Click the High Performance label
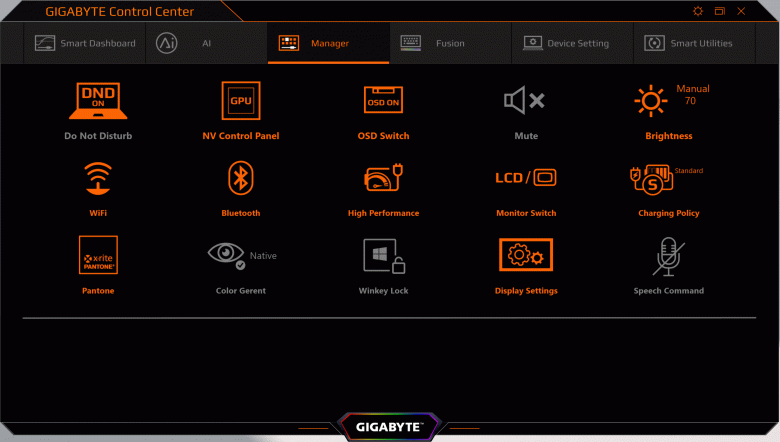This screenshot has width=780, height=442. click(x=383, y=213)
